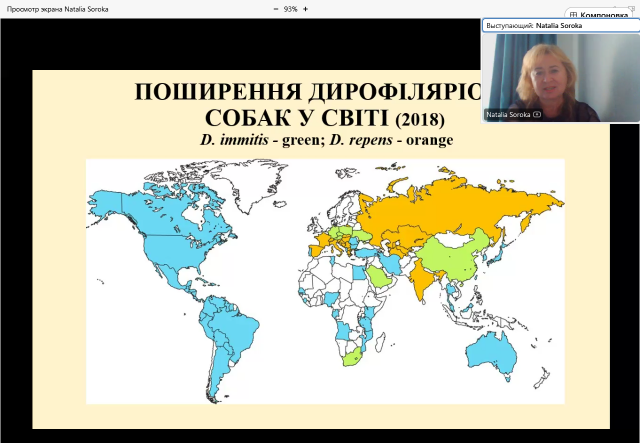Image resolution: width=640 pixels, height=443 pixels.
Task: Click the slide heading 'ПОШИРЕННЯ ДИРОФІЛЯРІО'
Action: tap(308, 92)
